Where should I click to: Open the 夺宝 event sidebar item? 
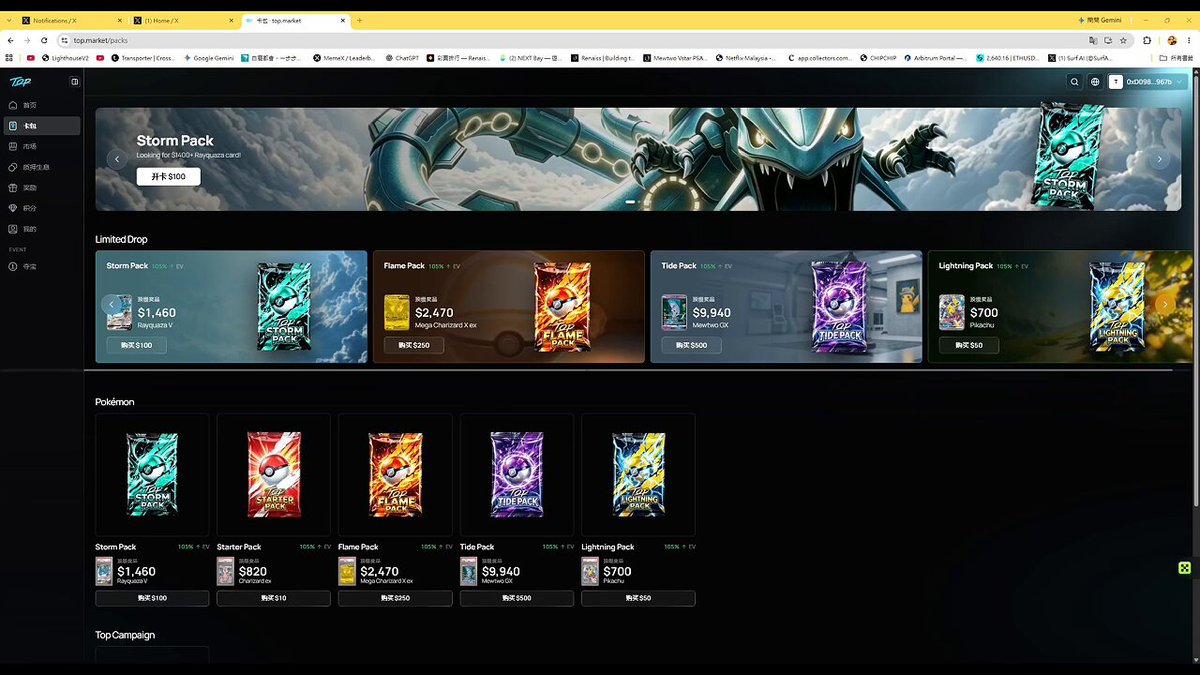click(42, 267)
